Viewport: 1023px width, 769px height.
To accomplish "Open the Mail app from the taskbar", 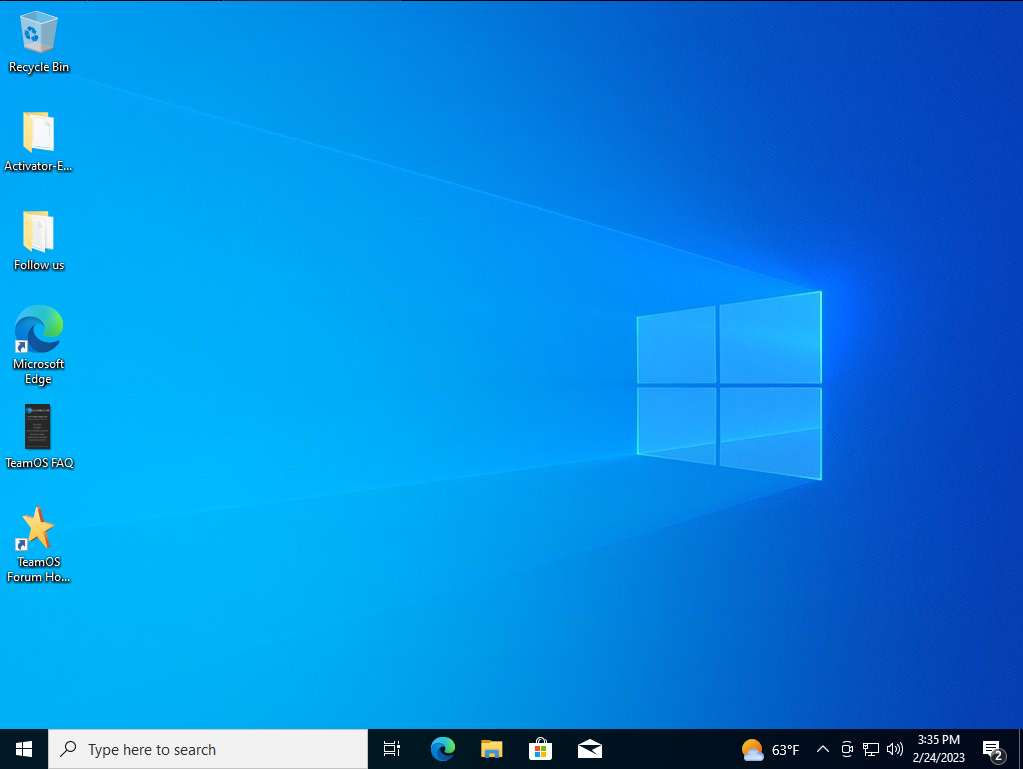I will (x=590, y=749).
